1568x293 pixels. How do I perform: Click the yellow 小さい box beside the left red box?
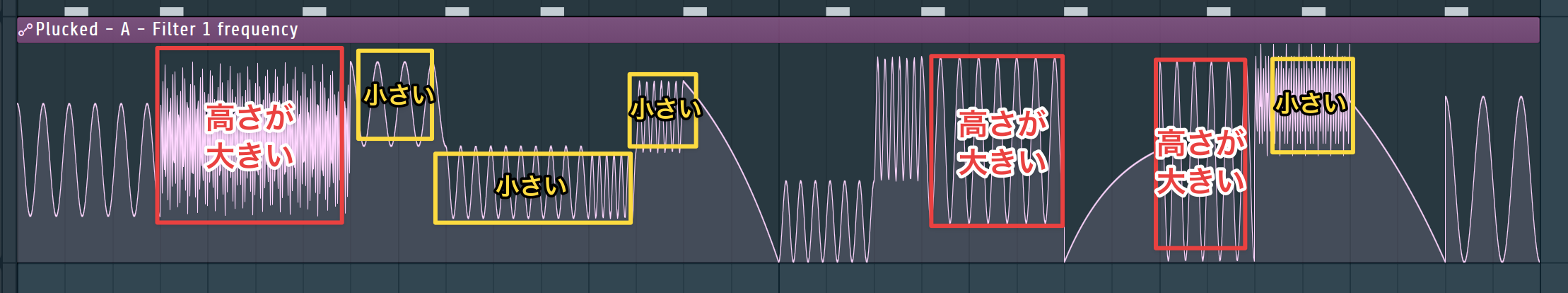[395, 95]
